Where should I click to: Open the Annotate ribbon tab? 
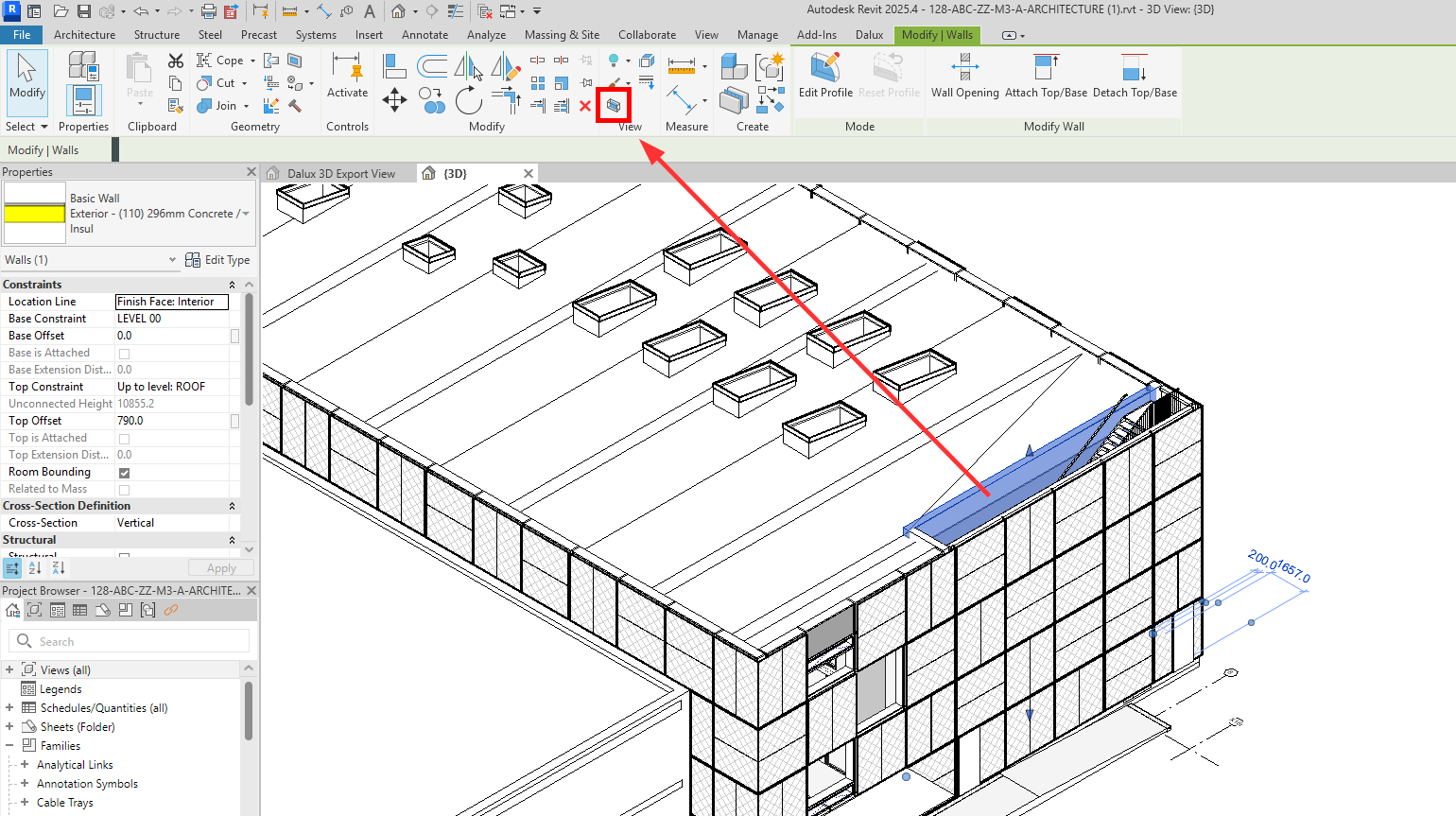(425, 35)
